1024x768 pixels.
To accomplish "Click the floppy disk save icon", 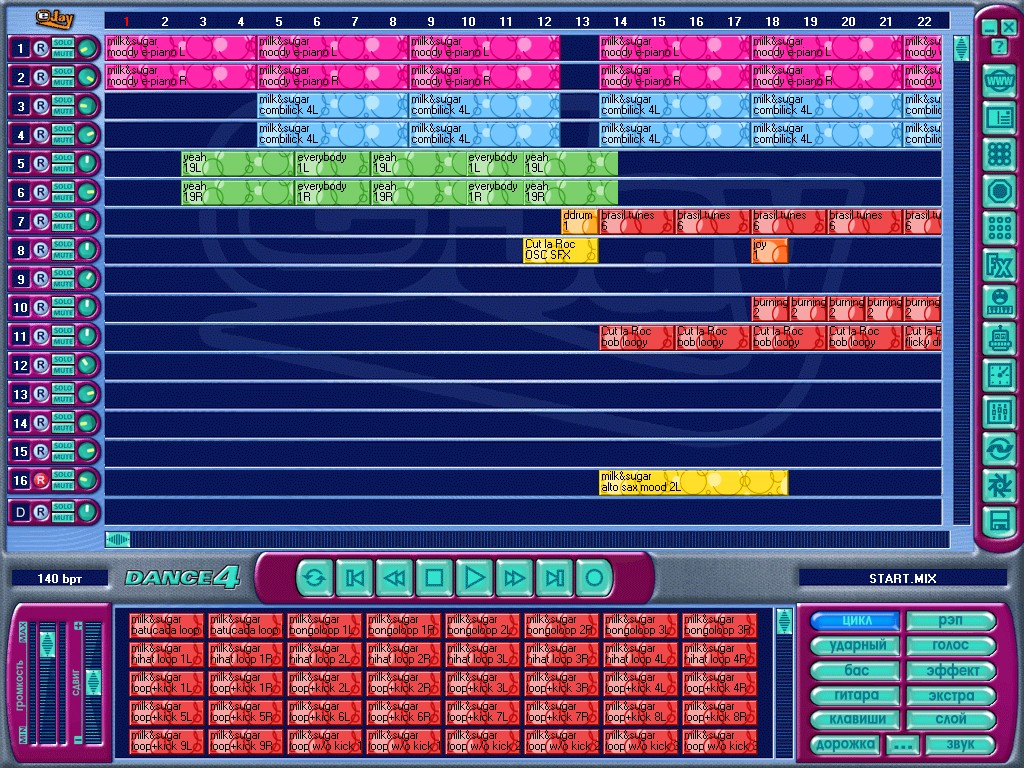I will coord(998,520).
